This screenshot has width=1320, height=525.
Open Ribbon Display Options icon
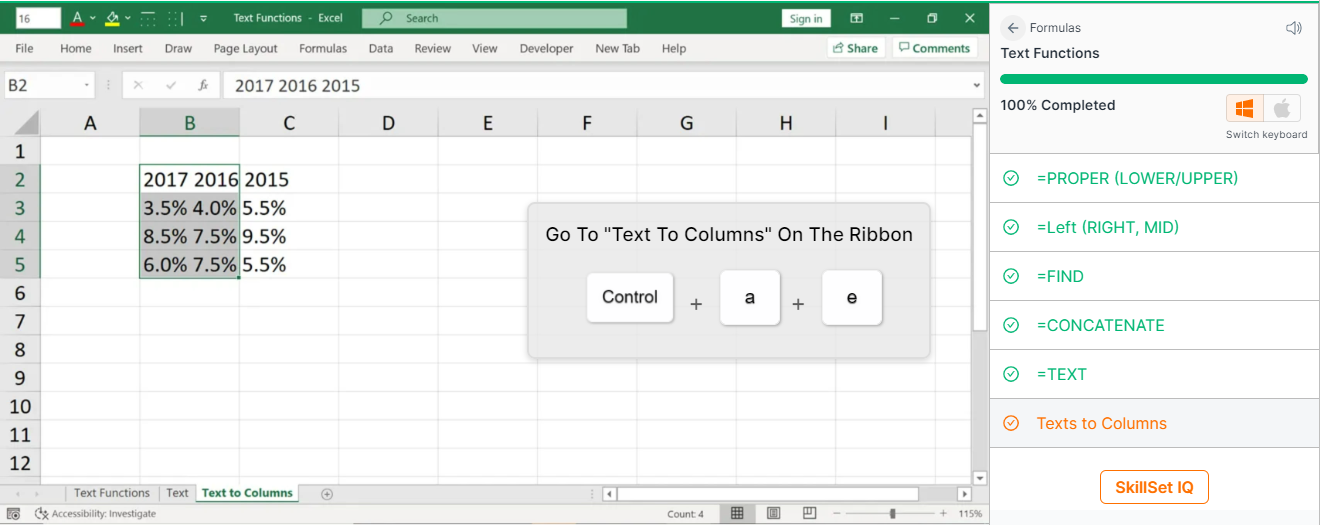[x=856, y=18]
